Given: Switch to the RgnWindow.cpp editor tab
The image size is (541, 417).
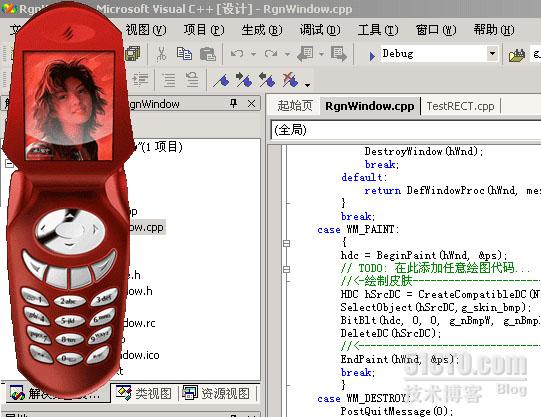Looking at the screenshot, I should (370, 106).
